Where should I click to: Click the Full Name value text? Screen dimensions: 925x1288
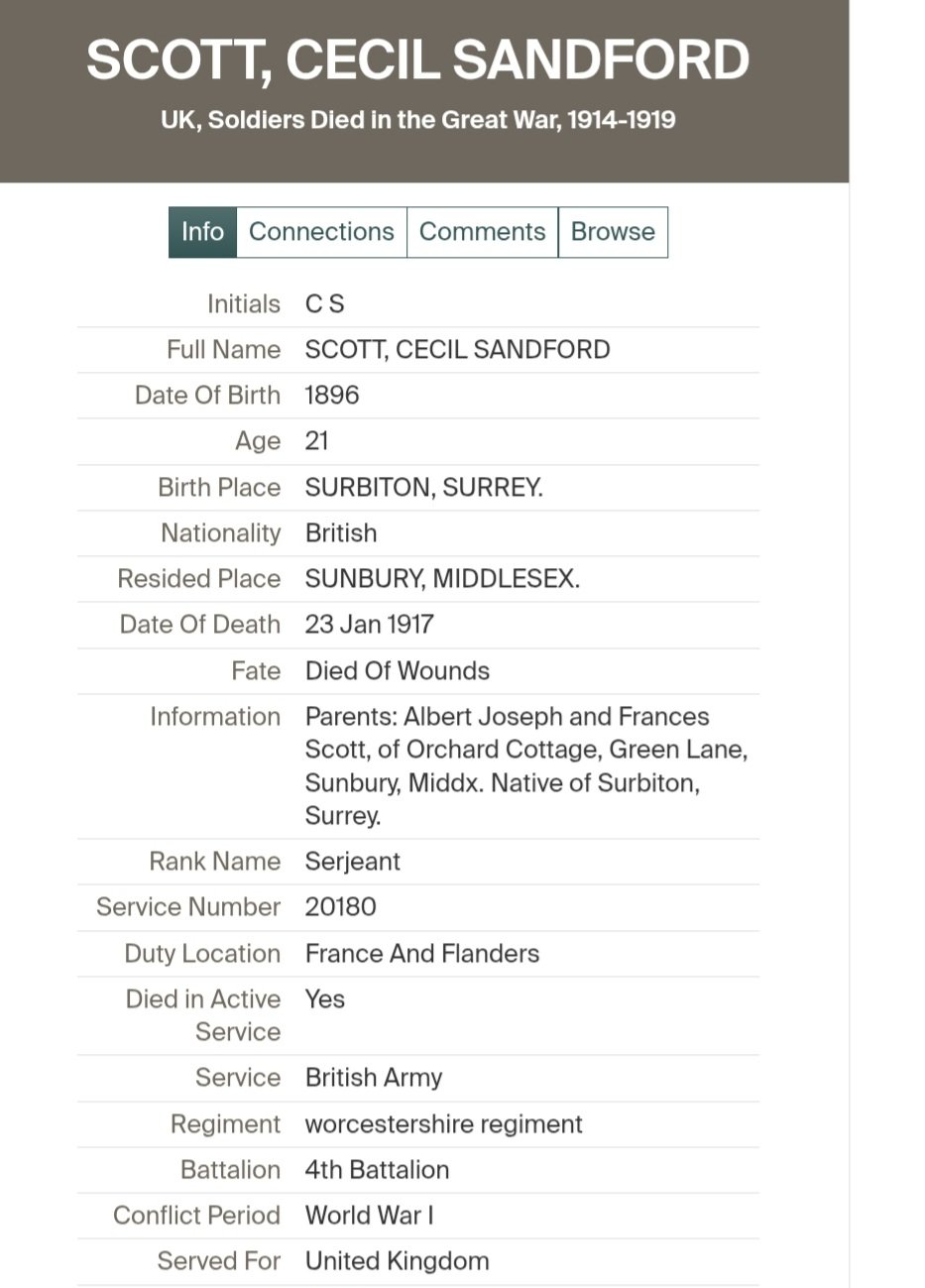[457, 349]
